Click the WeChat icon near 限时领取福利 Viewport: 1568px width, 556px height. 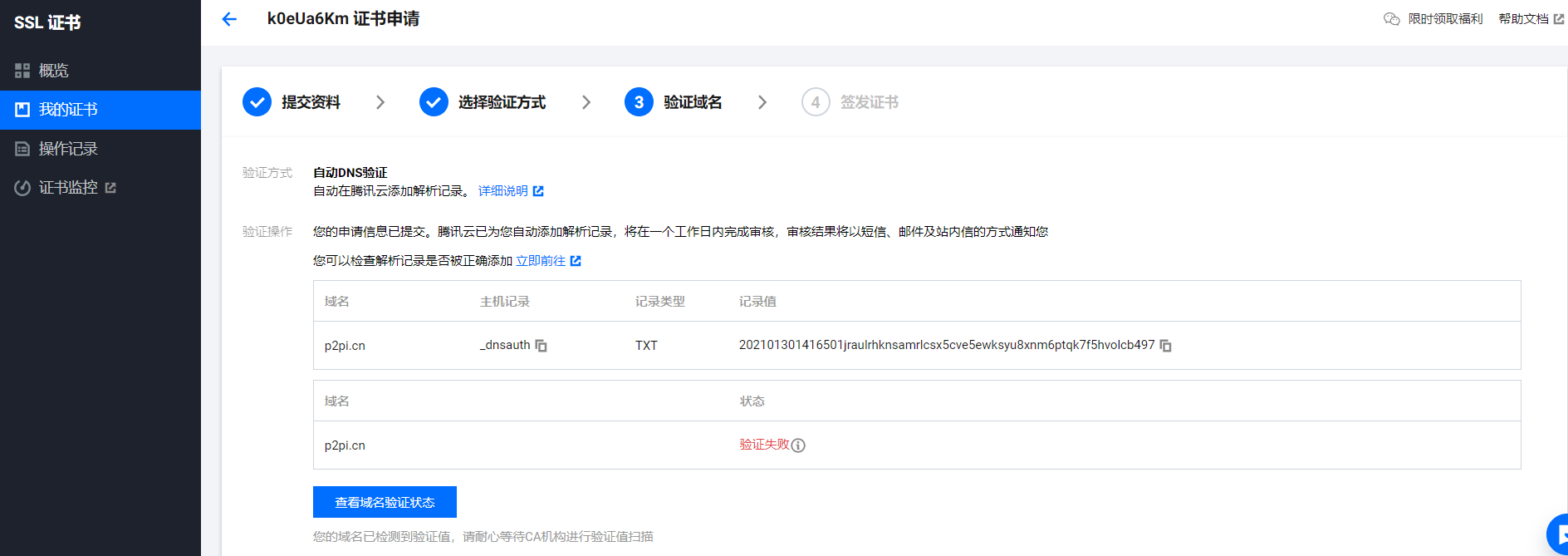pos(1392,18)
